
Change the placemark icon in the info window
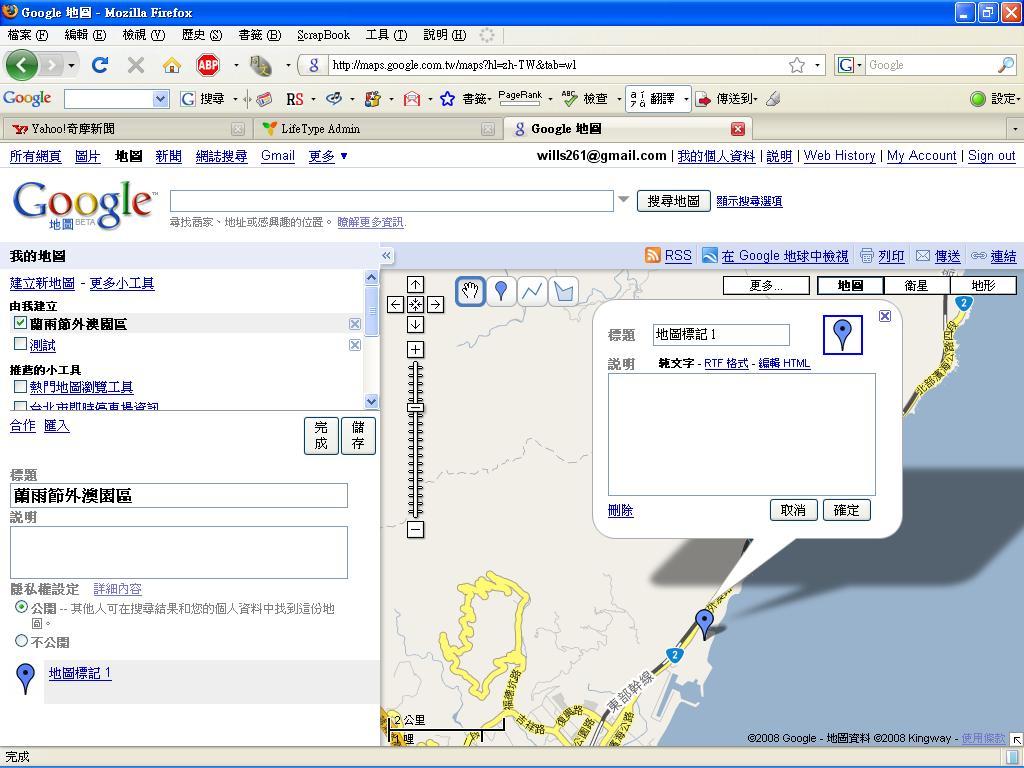[842, 335]
